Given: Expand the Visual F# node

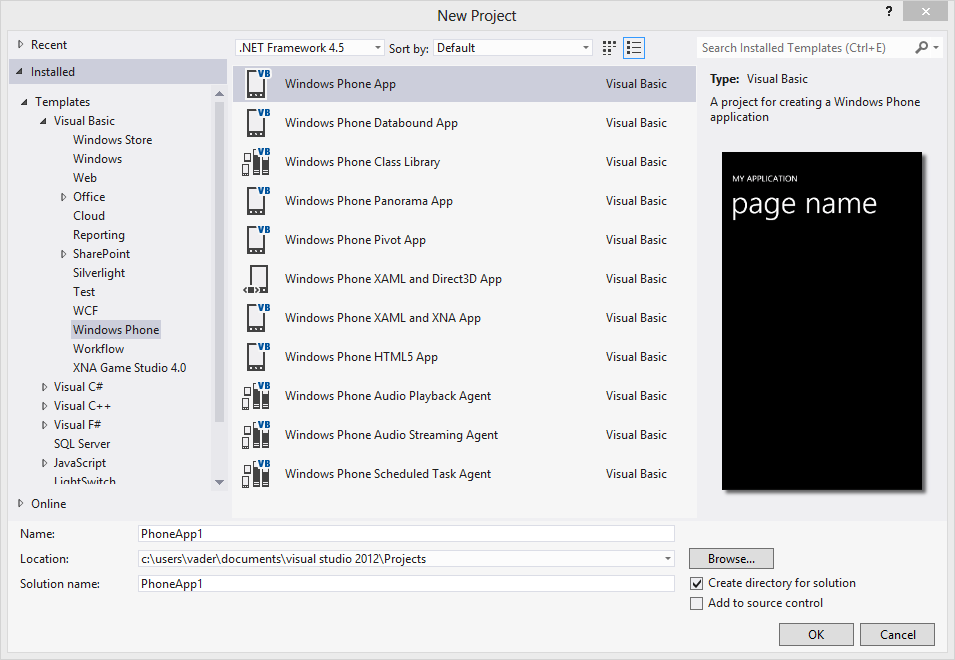Looking at the screenshot, I should pos(44,425).
